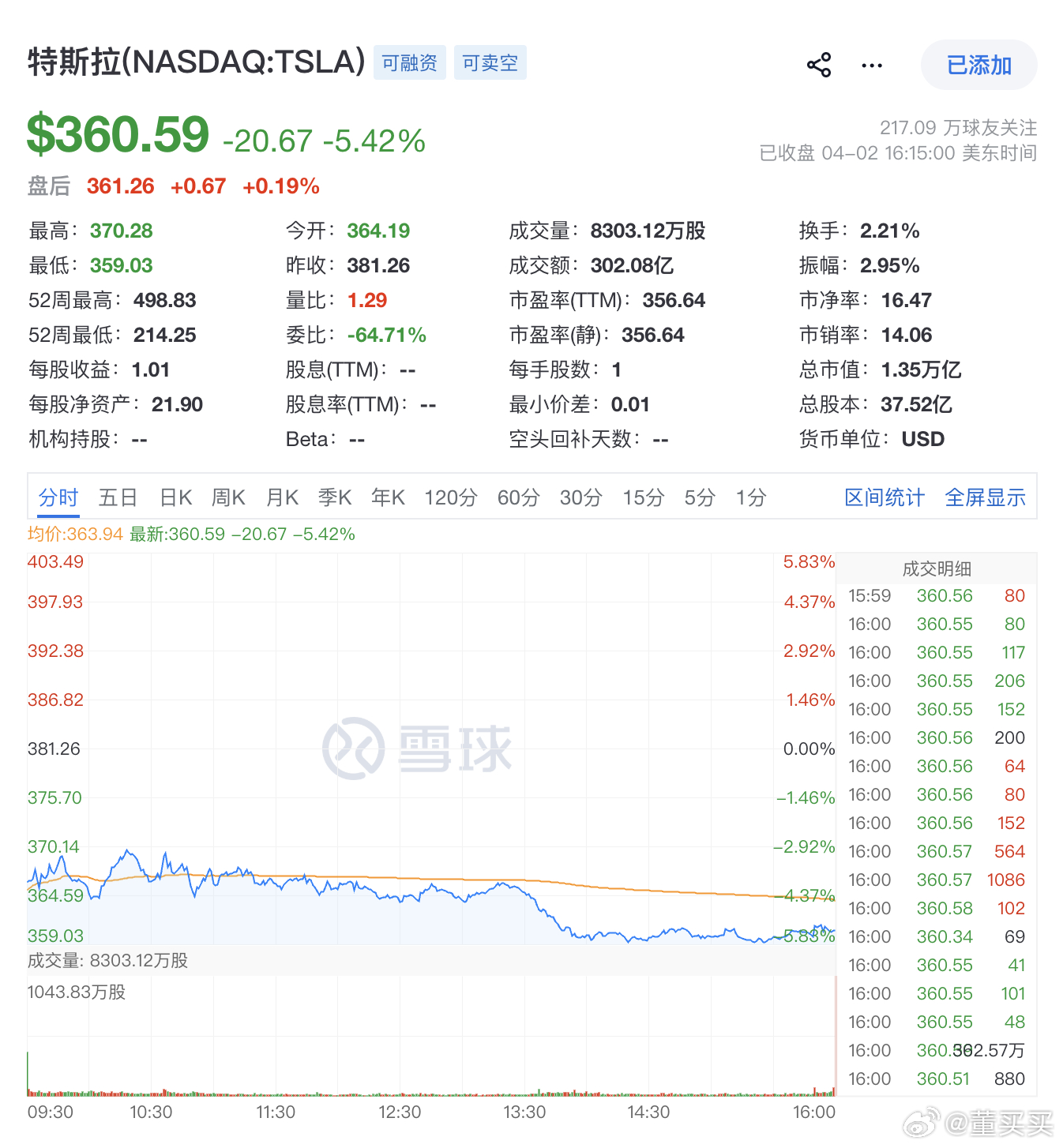The height and width of the screenshot is (1148, 1063).
Task: Switch to the 15分 chart tab
Action: [644, 497]
